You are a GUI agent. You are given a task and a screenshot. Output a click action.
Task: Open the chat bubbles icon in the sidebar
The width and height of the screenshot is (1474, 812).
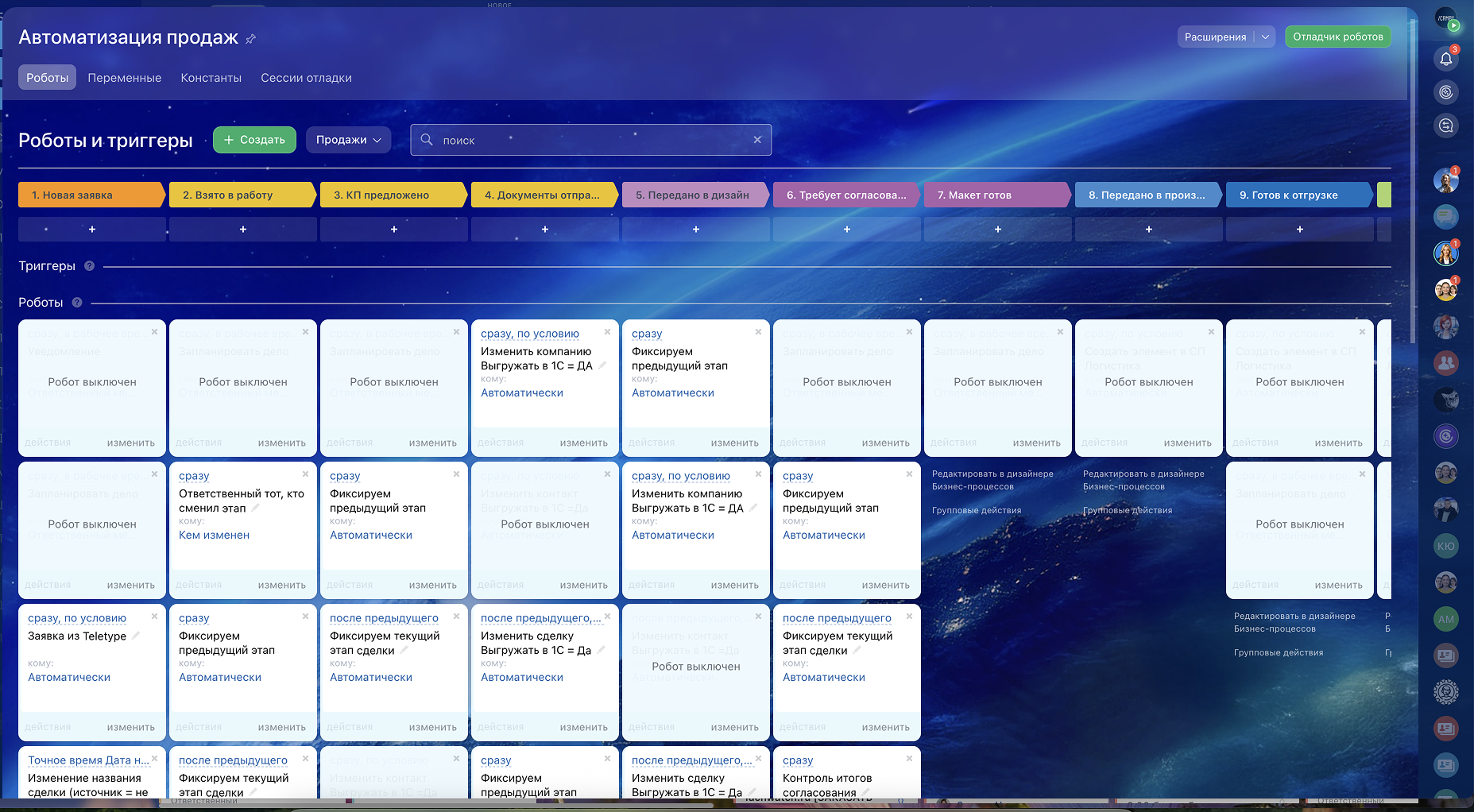(x=1446, y=215)
